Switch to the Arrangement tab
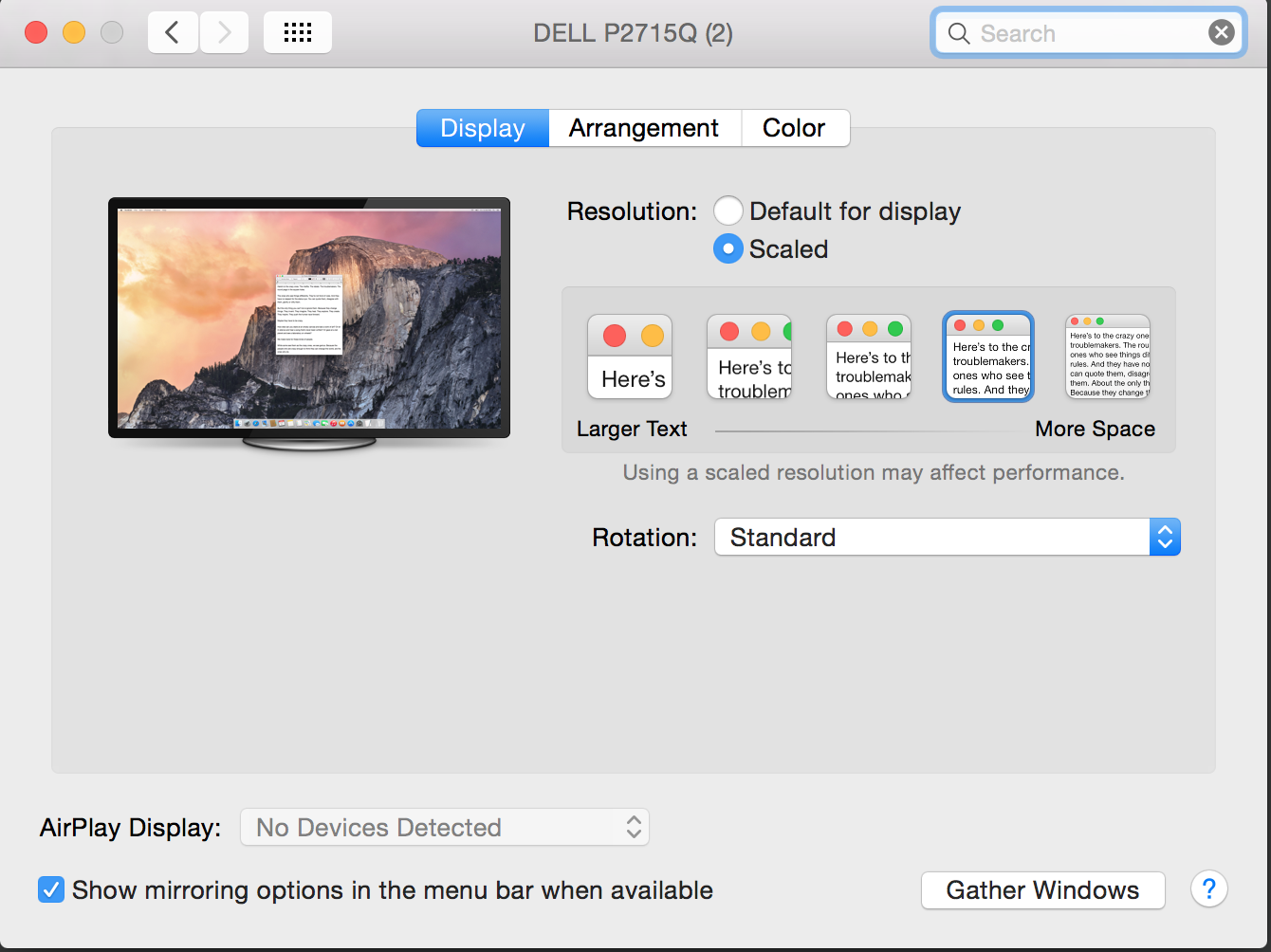 click(x=644, y=128)
